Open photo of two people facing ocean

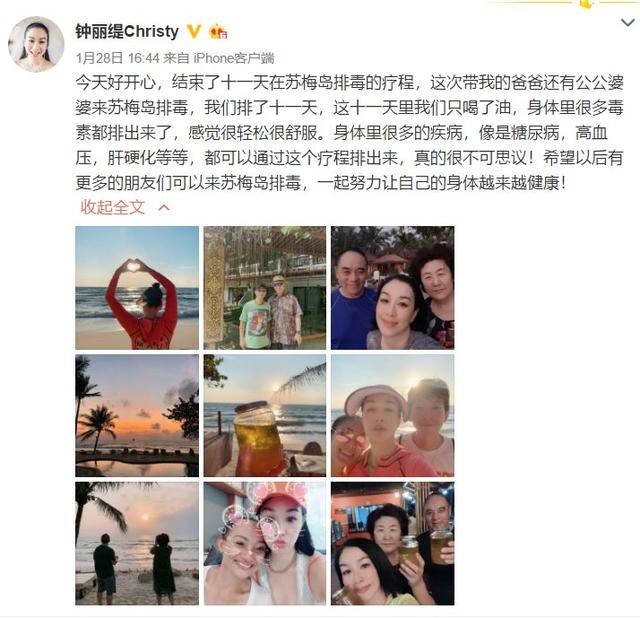tap(137, 543)
